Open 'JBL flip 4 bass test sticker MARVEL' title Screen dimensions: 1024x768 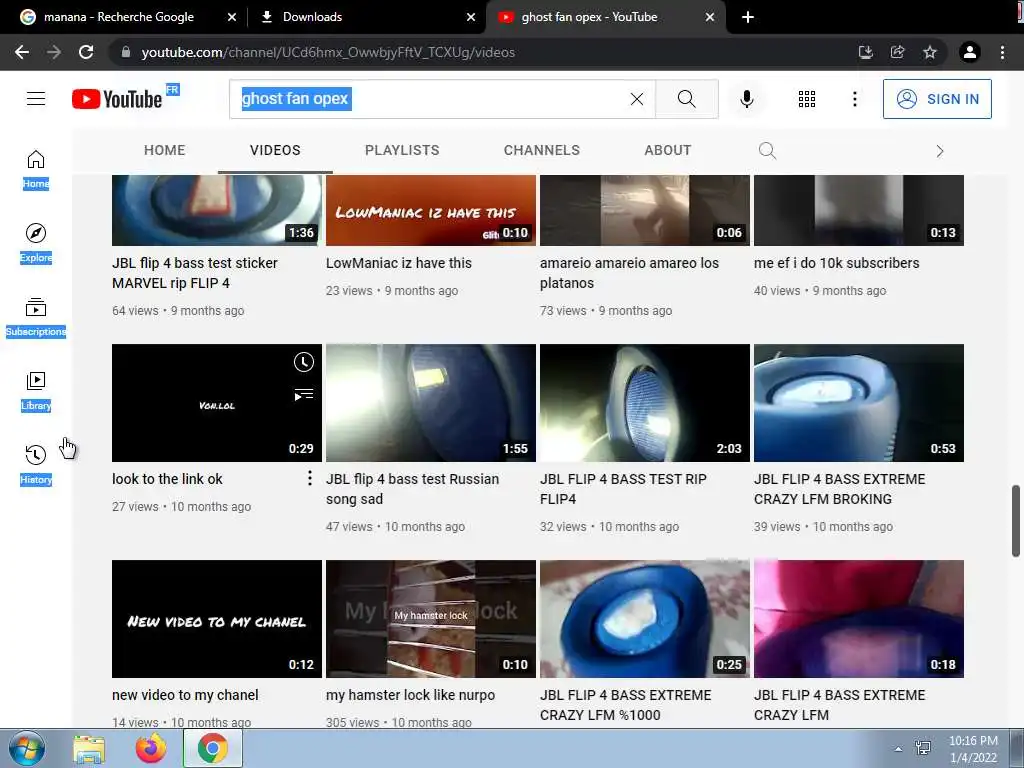click(195, 273)
